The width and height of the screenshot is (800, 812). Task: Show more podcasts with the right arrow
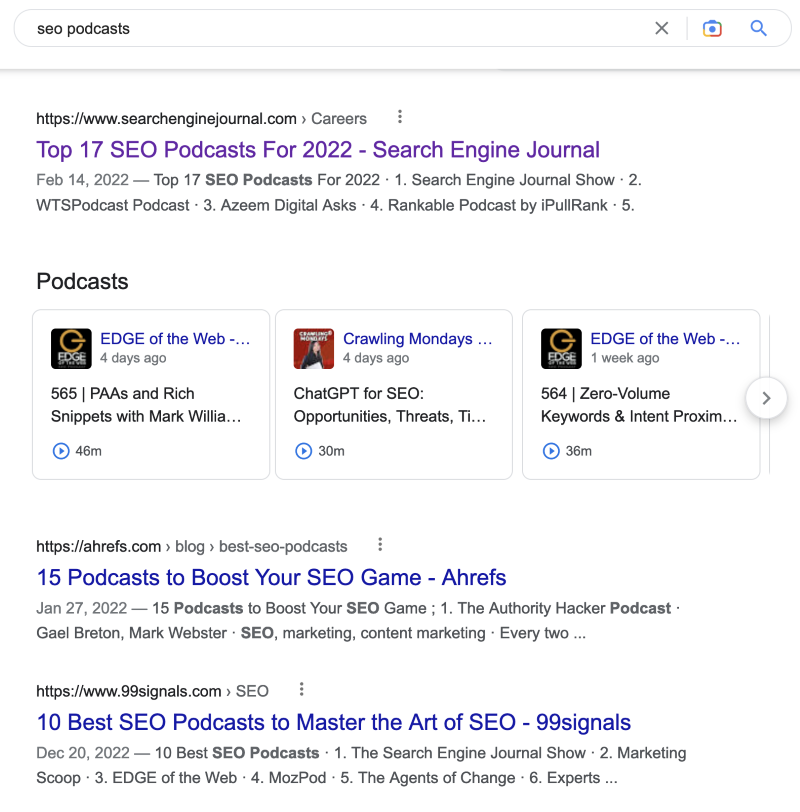point(766,398)
